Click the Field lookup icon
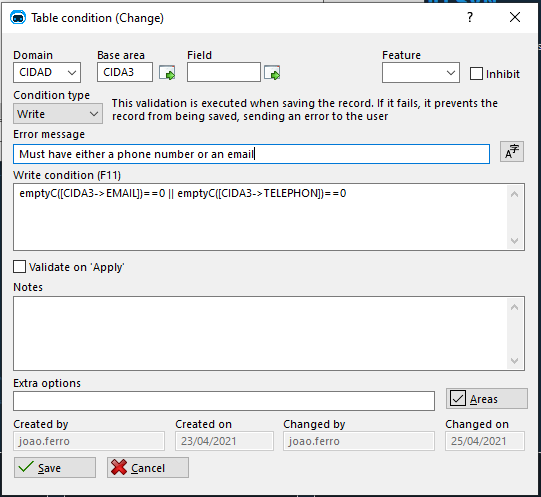Viewport: 541px width, 497px height. 272,72
